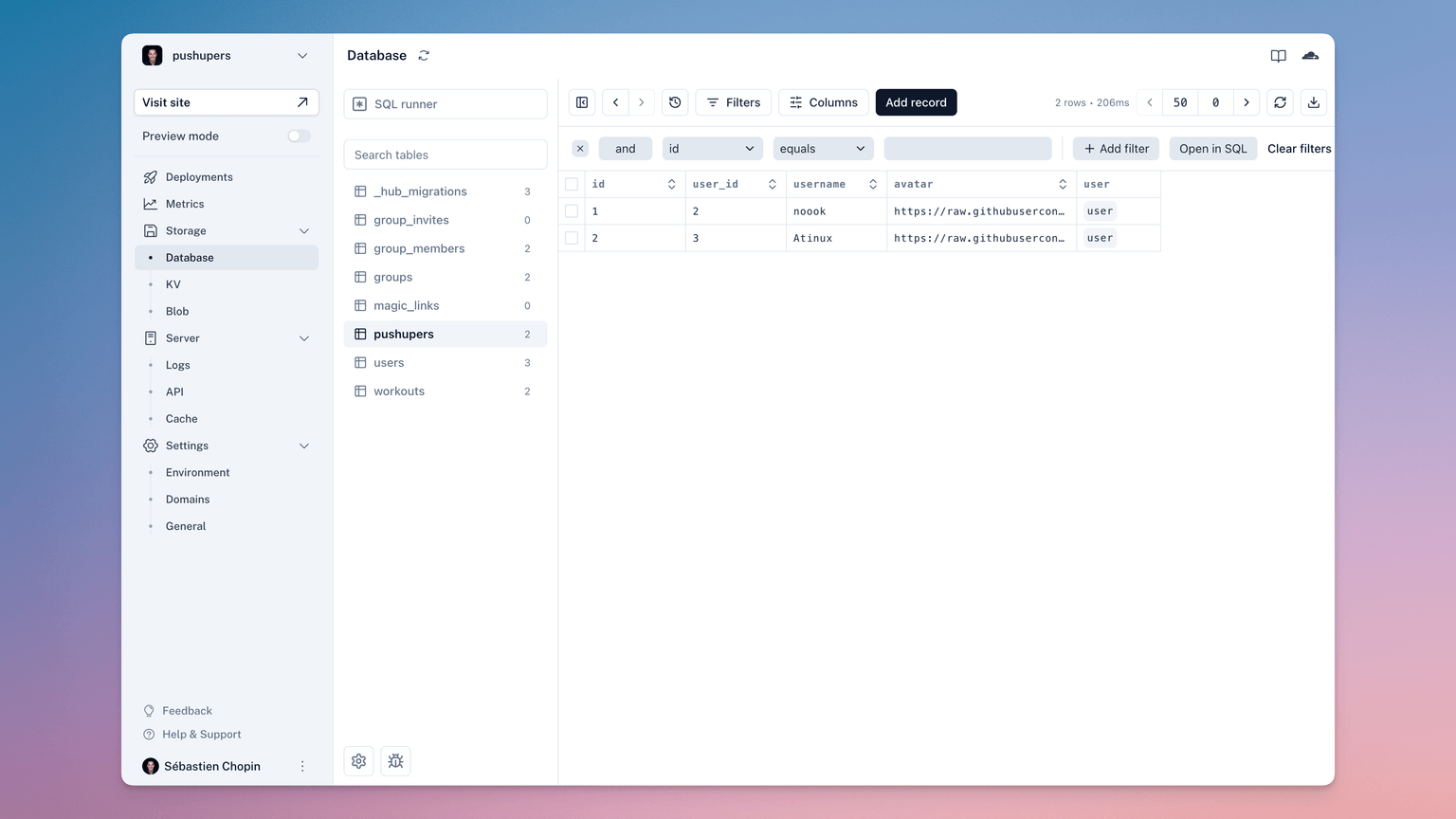Select the users table
The width and height of the screenshot is (1456, 819).
coord(389,362)
